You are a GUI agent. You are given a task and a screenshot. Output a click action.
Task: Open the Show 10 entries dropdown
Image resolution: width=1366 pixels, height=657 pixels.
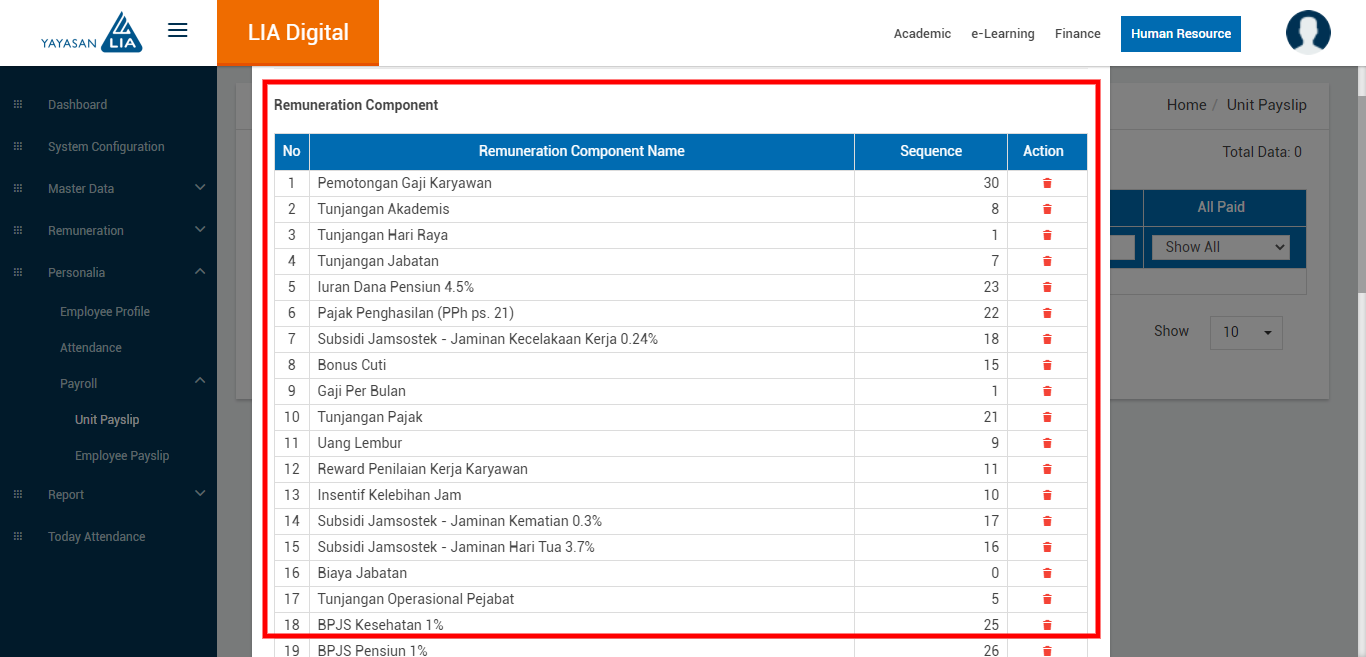point(1246,332)
